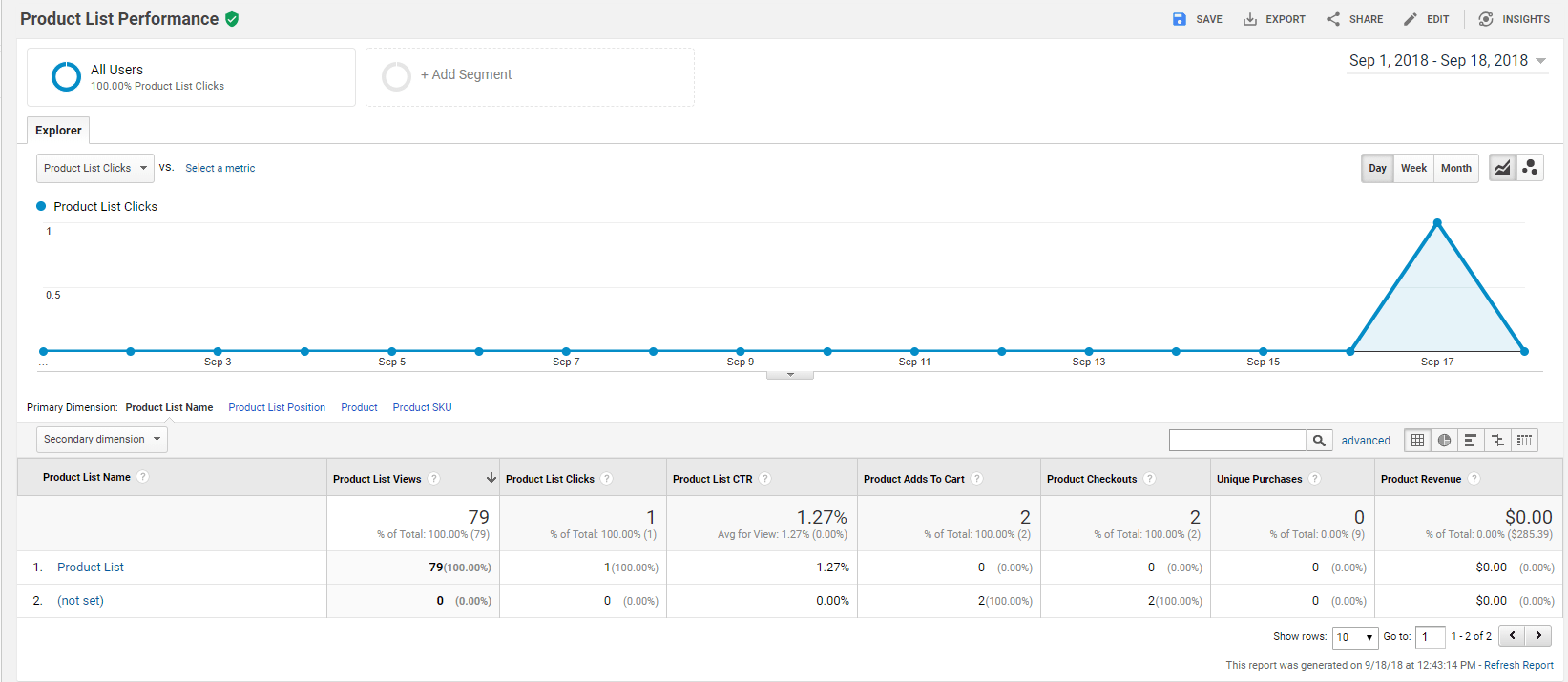Screen dimensions: 1568x682
Task: Select the Performance bar view icon
Action: point(1471,440)
